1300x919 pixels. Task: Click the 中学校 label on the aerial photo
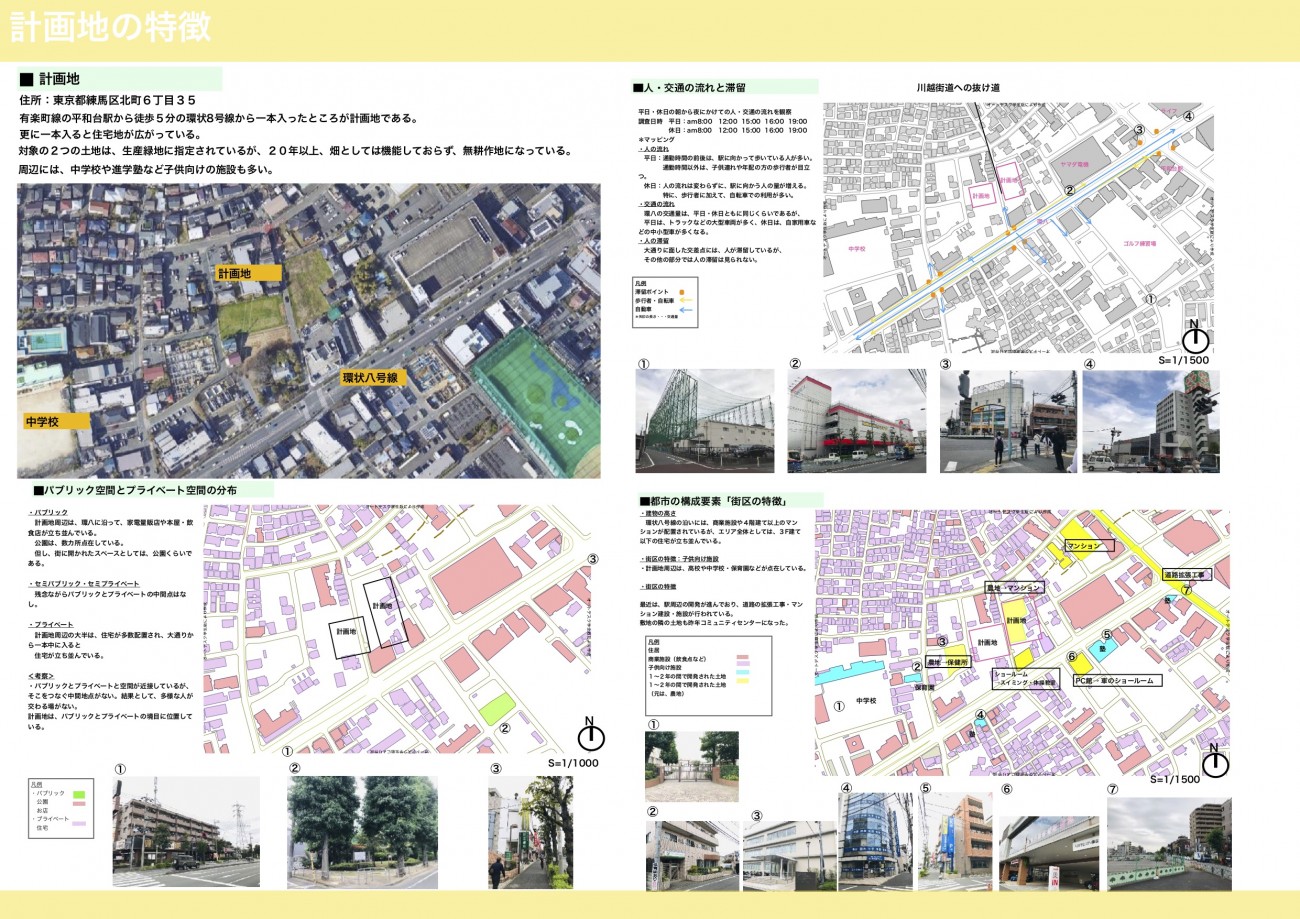click(x=42, y=422)
